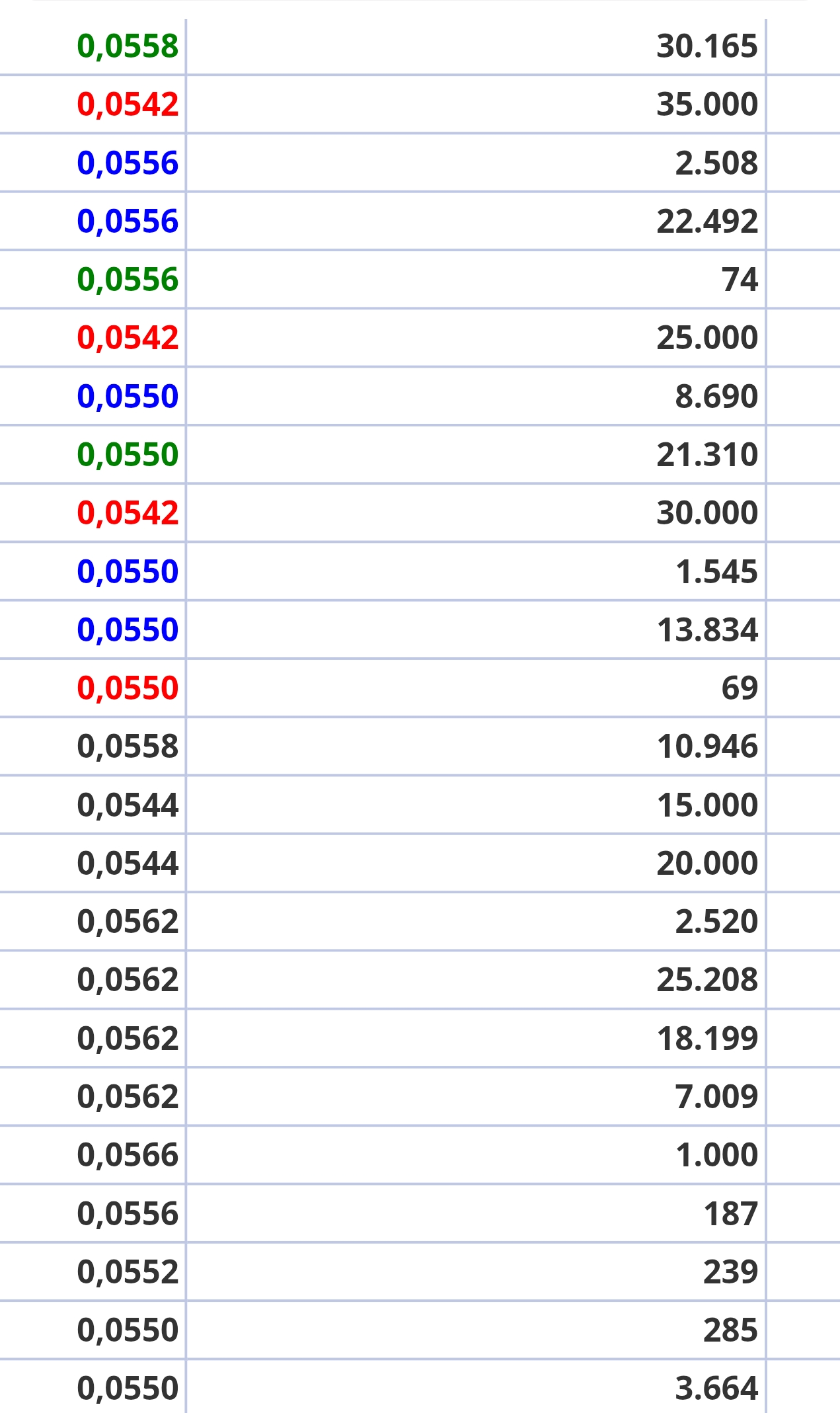The image size is (840, 1413).
Task: Select price 0,0562 in the 7.009 row
Action: [x=128, y=1097]
